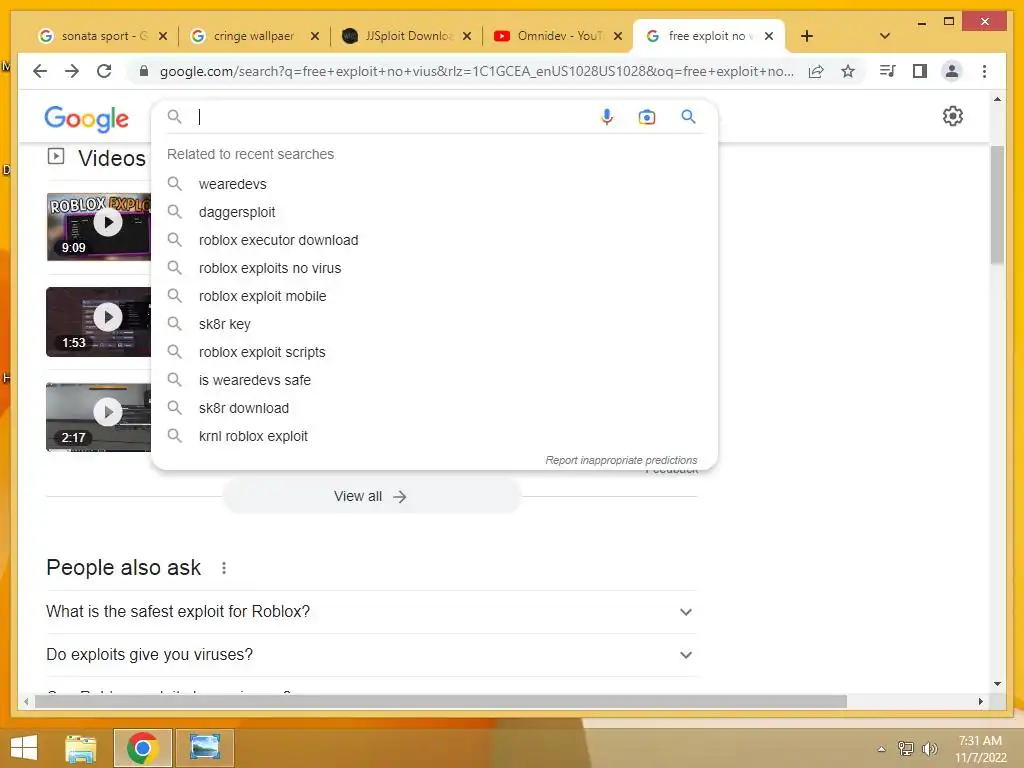
Task: Go back to previous page
Action: point(40,71)
